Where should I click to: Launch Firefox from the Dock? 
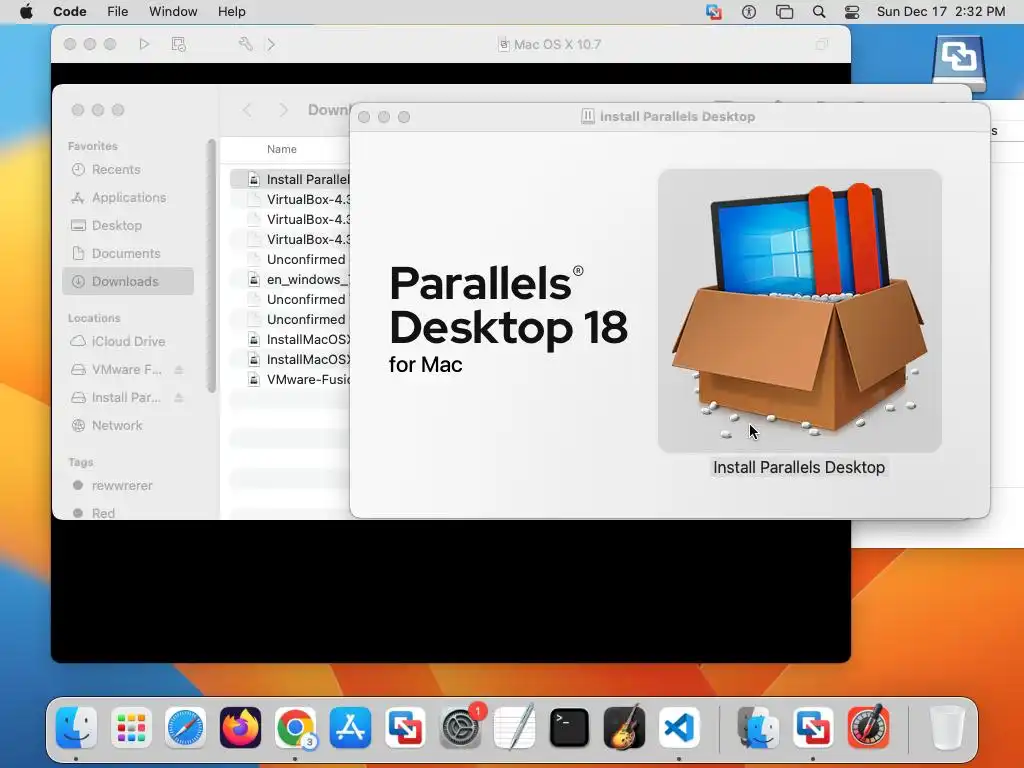(240, 727)
